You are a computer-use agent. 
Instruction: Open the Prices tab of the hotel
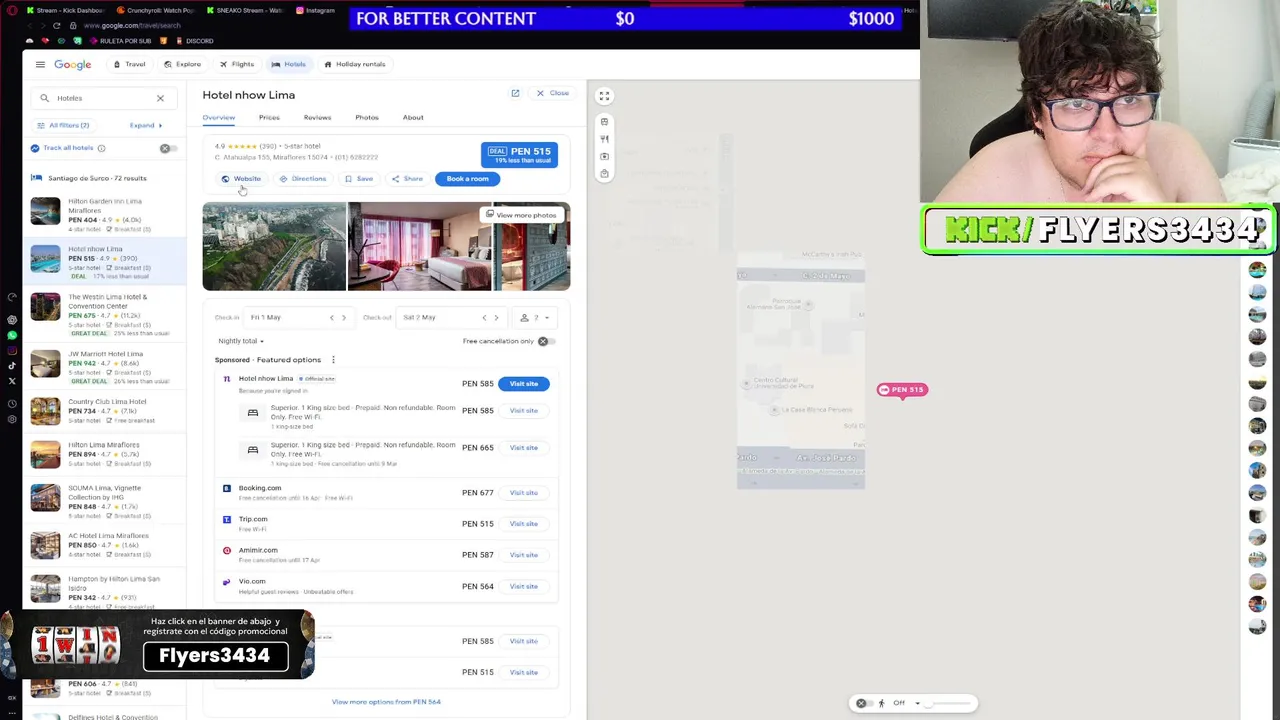click(269, 117)
